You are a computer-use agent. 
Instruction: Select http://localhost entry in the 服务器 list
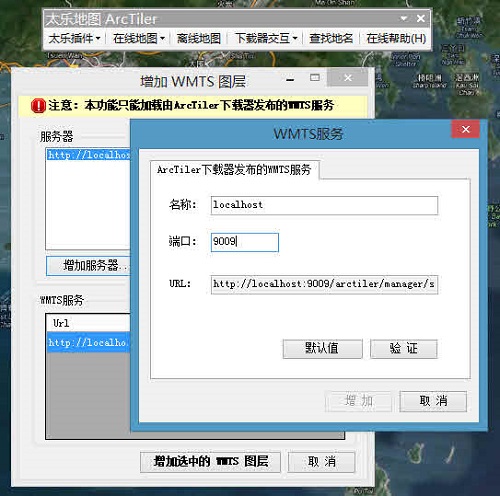(89, 155)
